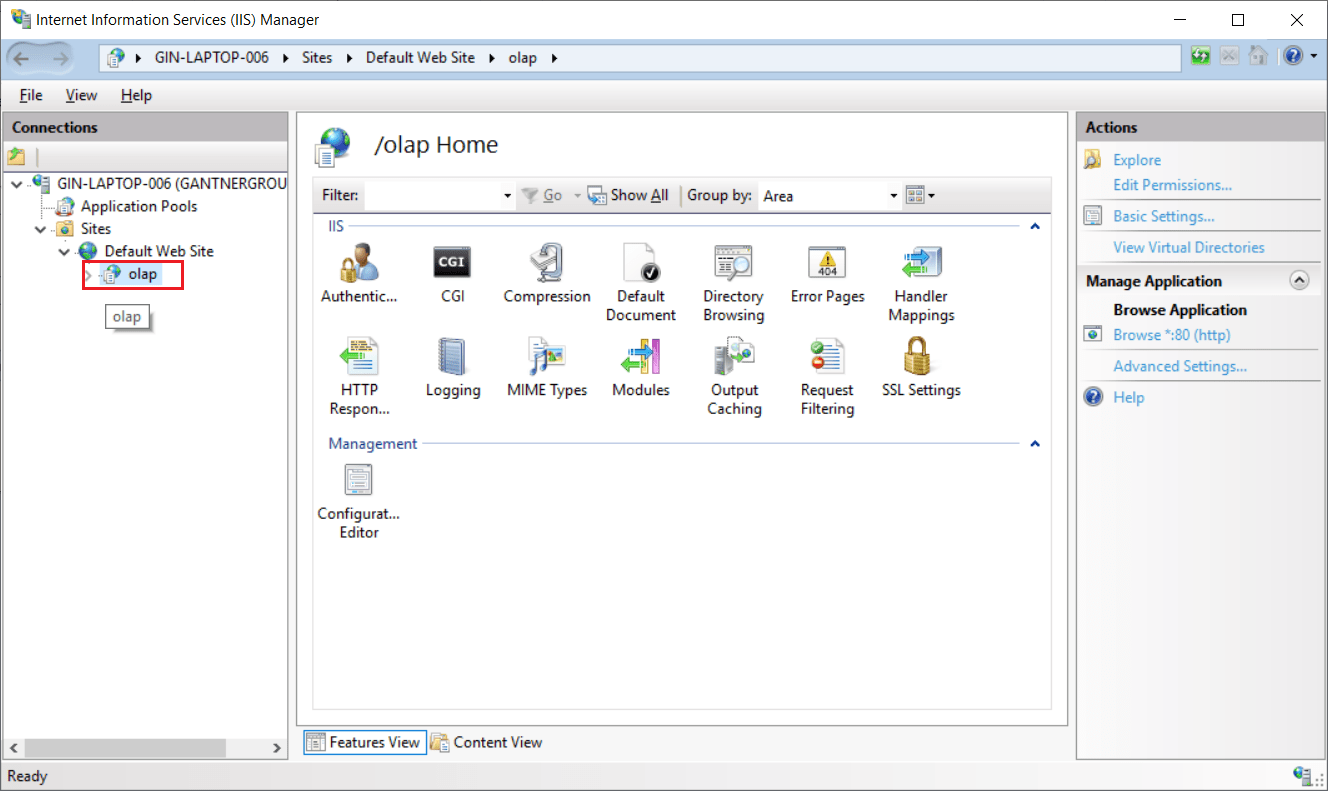The image size is (1328, 791).
Task: Select Default Web Site in the tree
Action: (159, 251)
